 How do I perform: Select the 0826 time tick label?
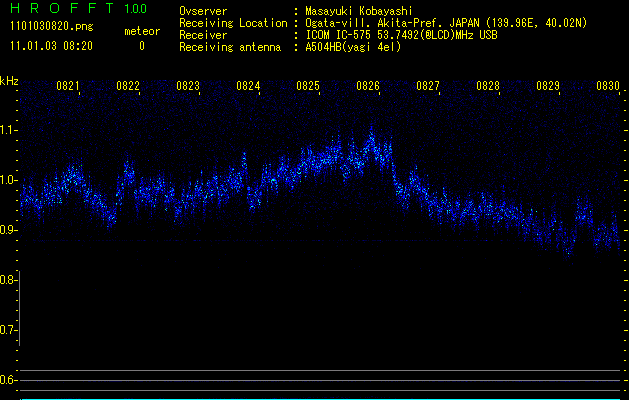click(x=368, y=87)
